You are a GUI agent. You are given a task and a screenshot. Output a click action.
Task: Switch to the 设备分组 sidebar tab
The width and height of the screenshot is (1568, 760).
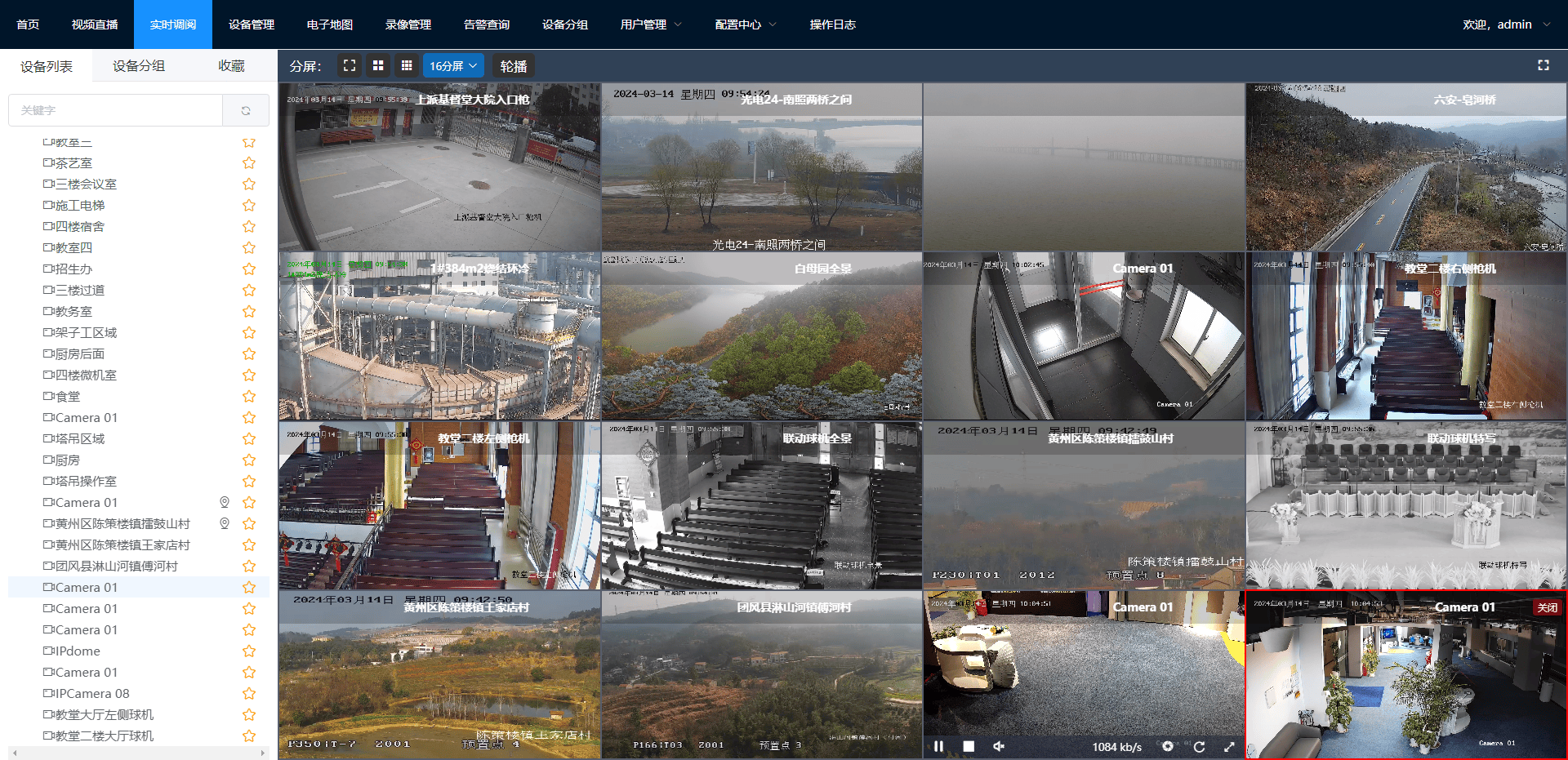pos(139,66)
